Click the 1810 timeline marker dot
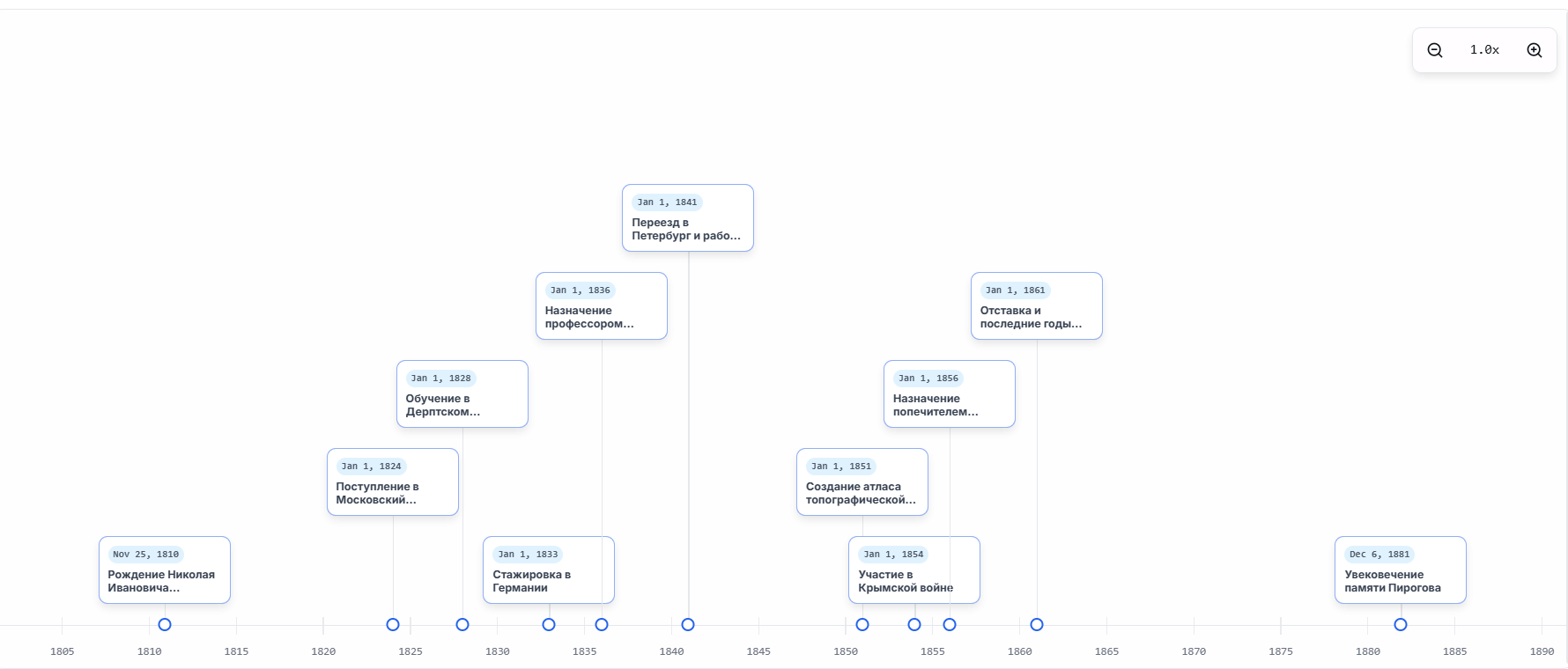The height and width of the screenshot is (669, 1568). 165,625
